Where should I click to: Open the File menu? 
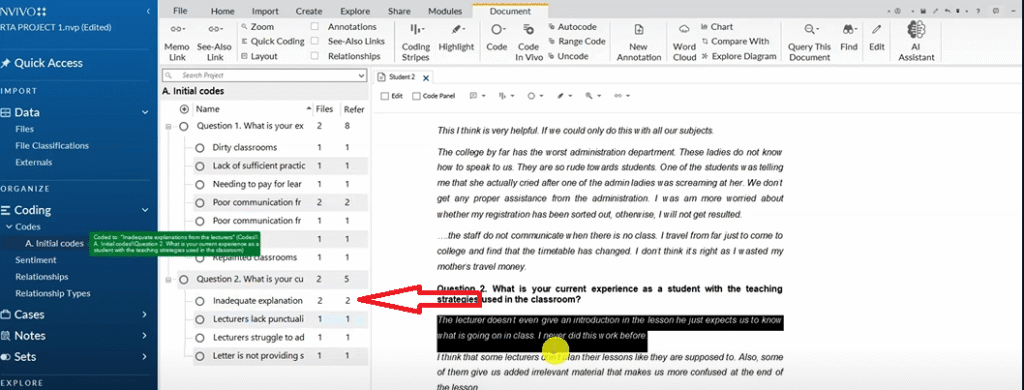pyautogui.click(x=180, y=11)
